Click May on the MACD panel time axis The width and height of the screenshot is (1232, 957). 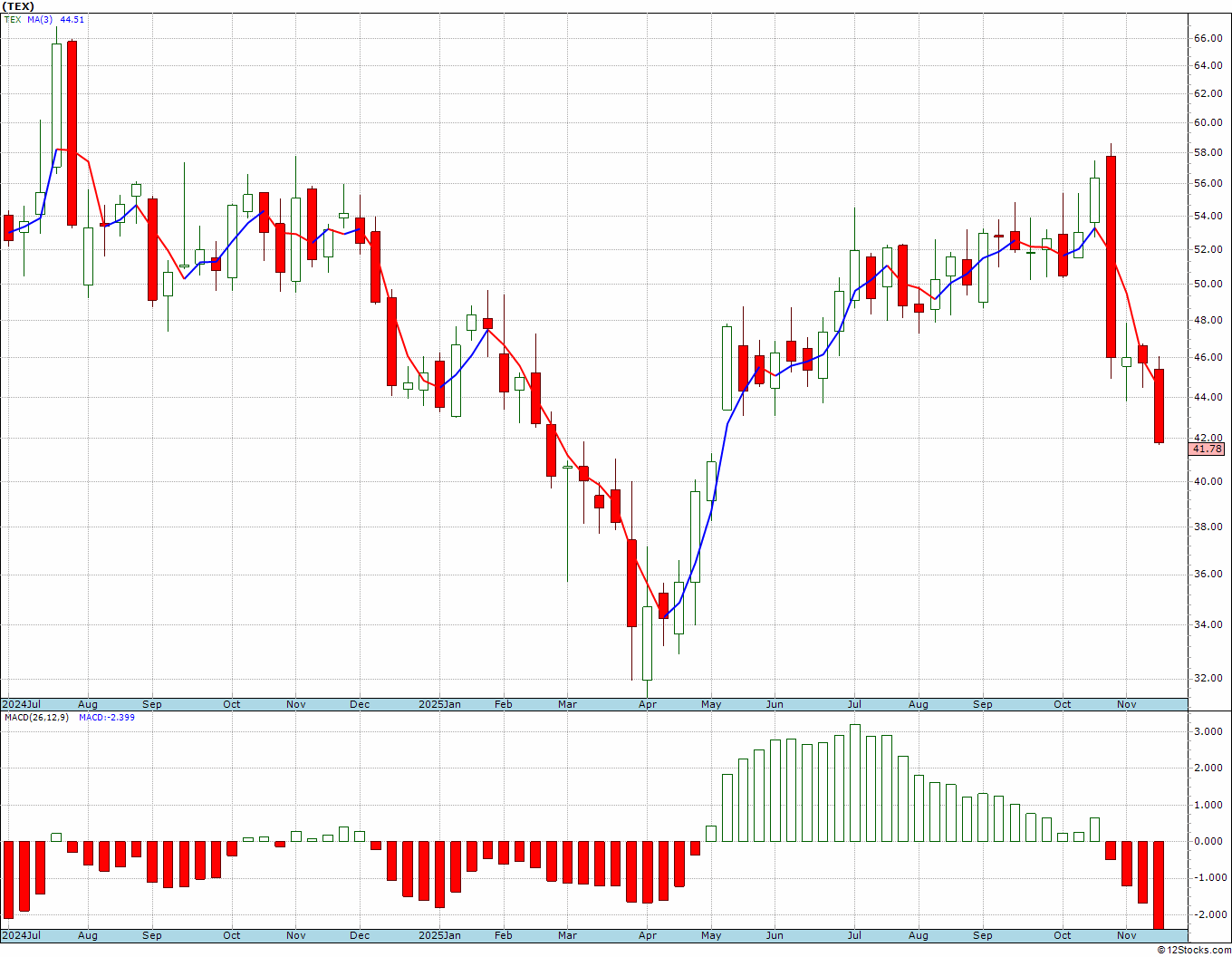(x=711, y=934)
